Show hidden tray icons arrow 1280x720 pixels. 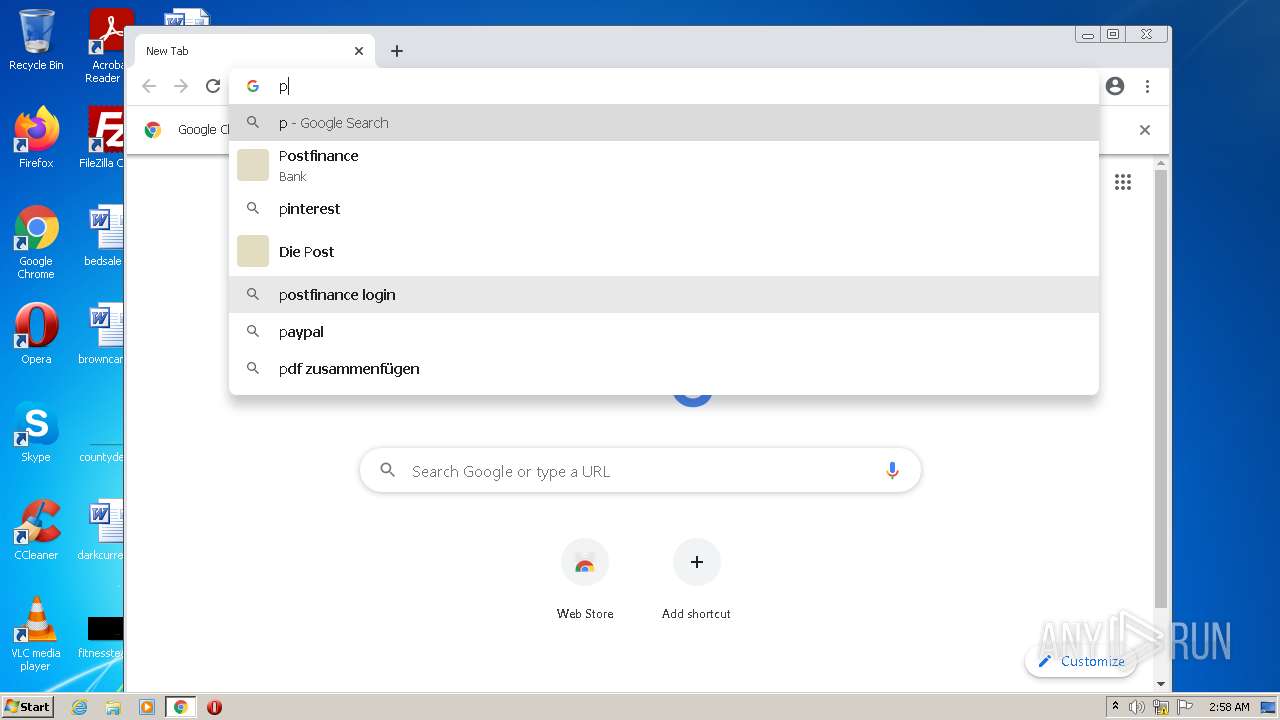[x=1115, y=707]
